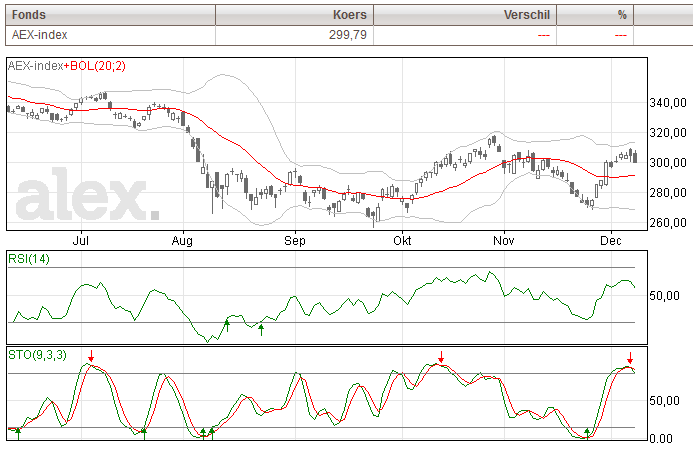This screenshot has height=450, width=693.
Task: Click the green buy arrow near STO late November low
Action: (587, 433)
